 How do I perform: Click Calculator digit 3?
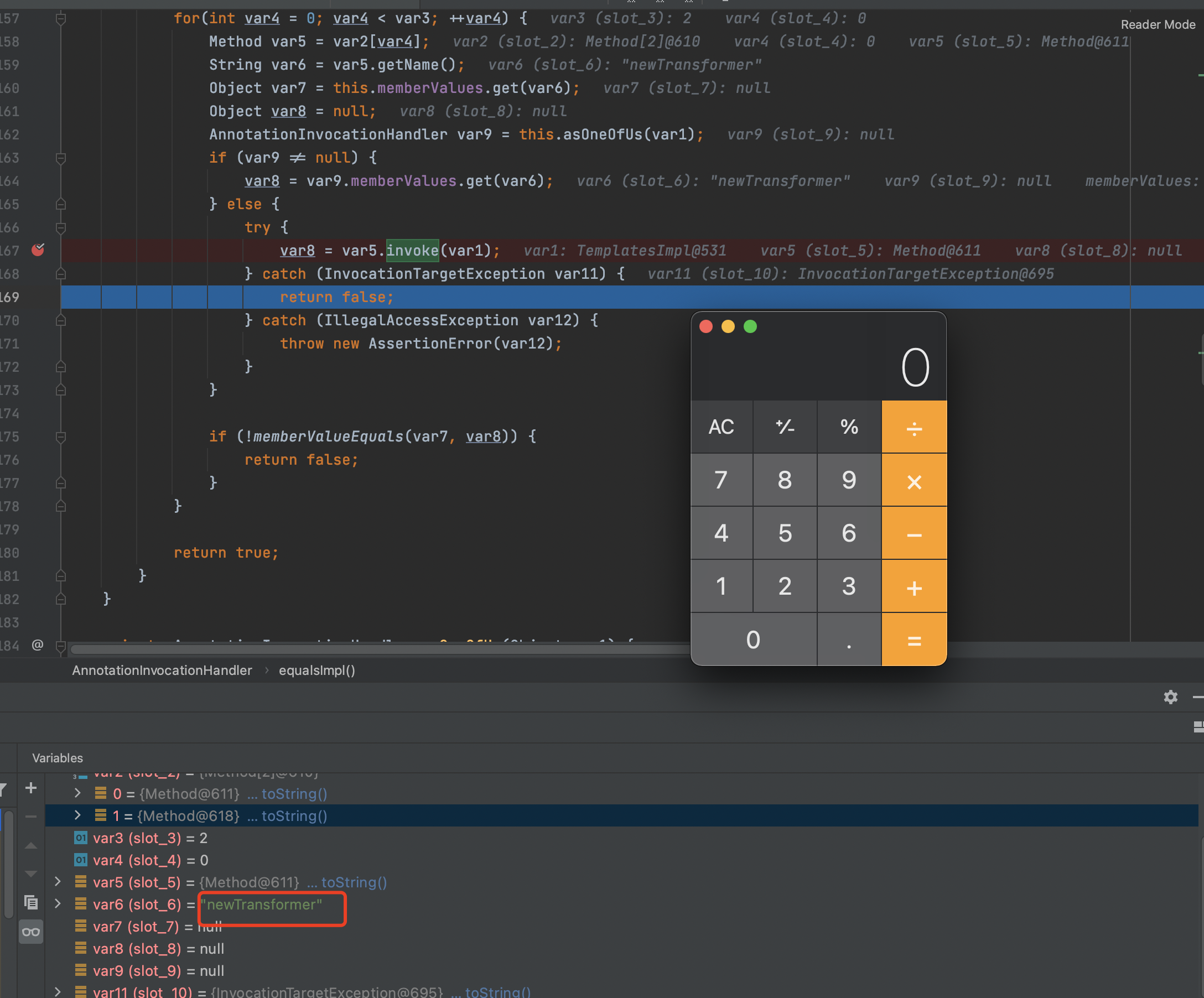(849, 587)
